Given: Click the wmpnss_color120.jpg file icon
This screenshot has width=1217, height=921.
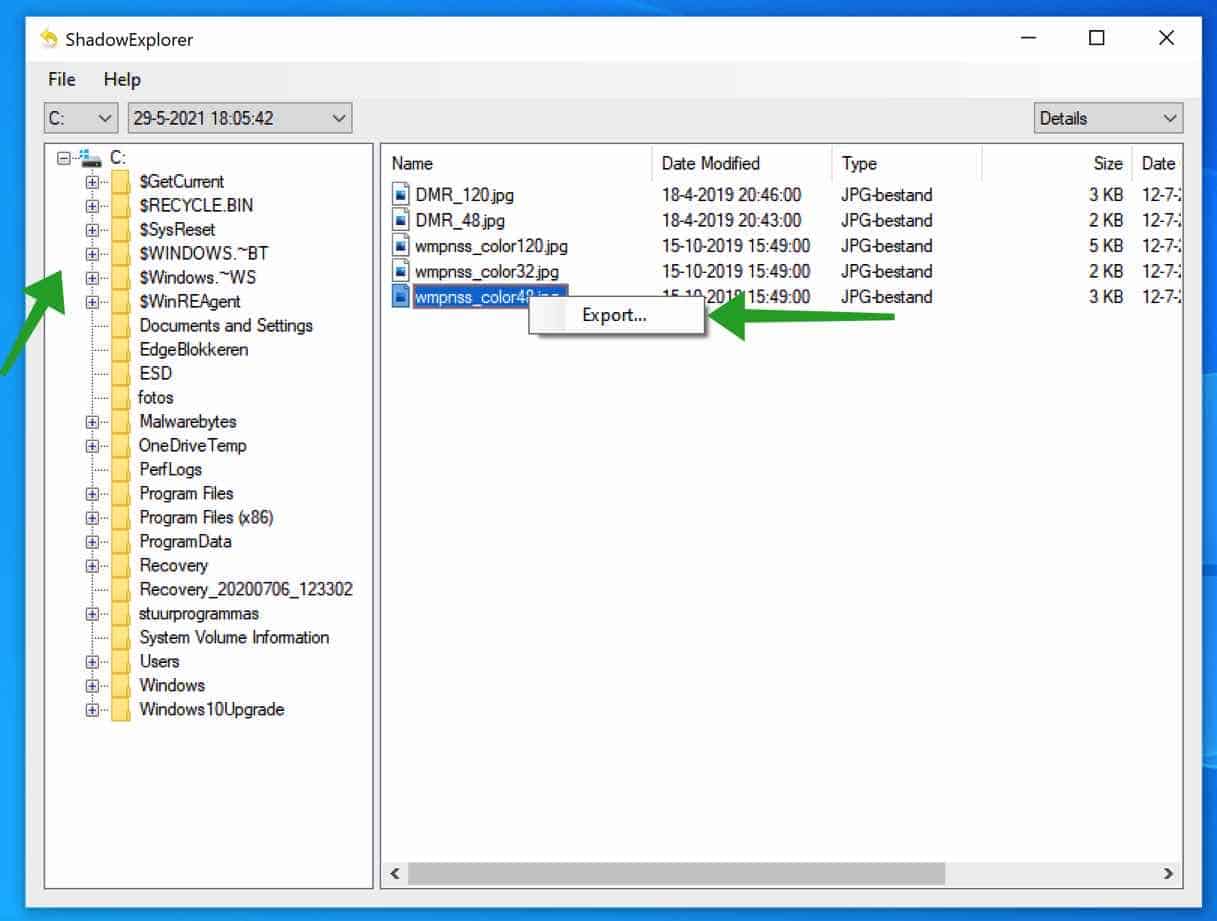Looking at the screenshot, I should click(401, 245).
